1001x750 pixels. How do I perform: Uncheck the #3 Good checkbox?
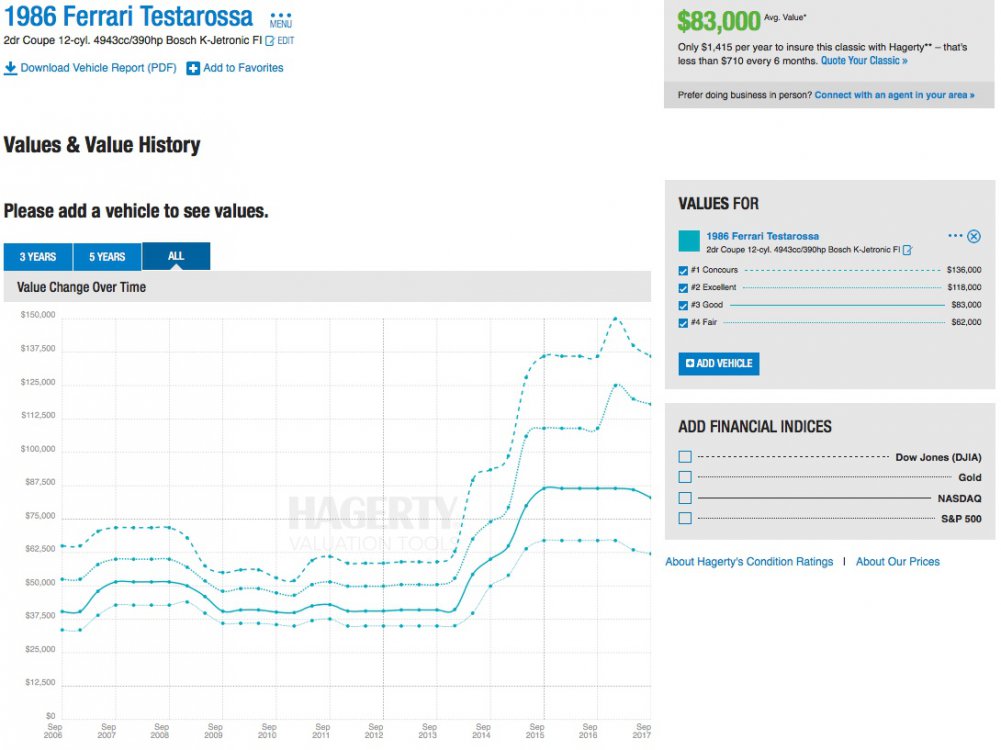(x=683, y=305)
